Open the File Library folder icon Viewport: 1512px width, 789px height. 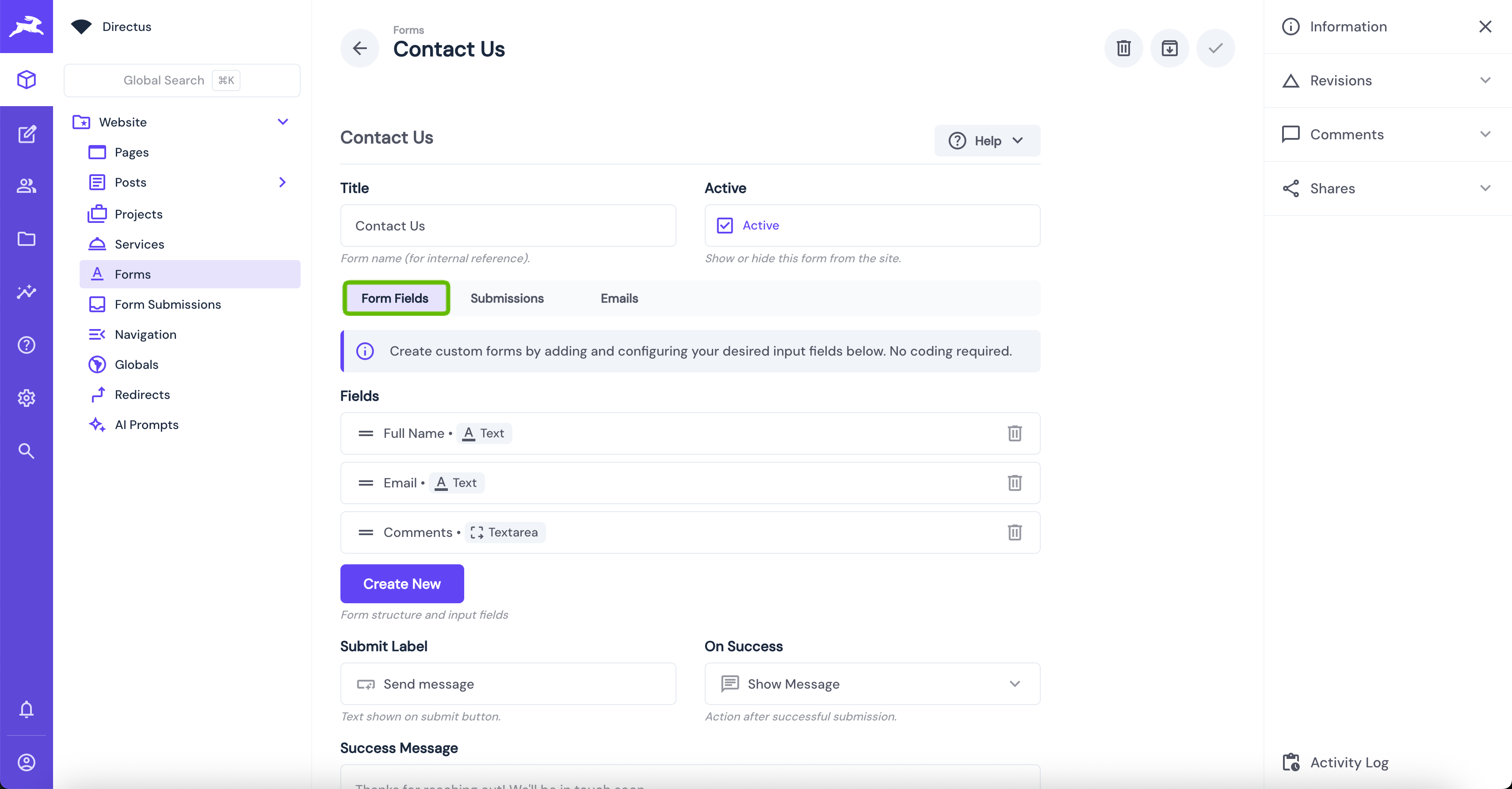coord(27,239)
